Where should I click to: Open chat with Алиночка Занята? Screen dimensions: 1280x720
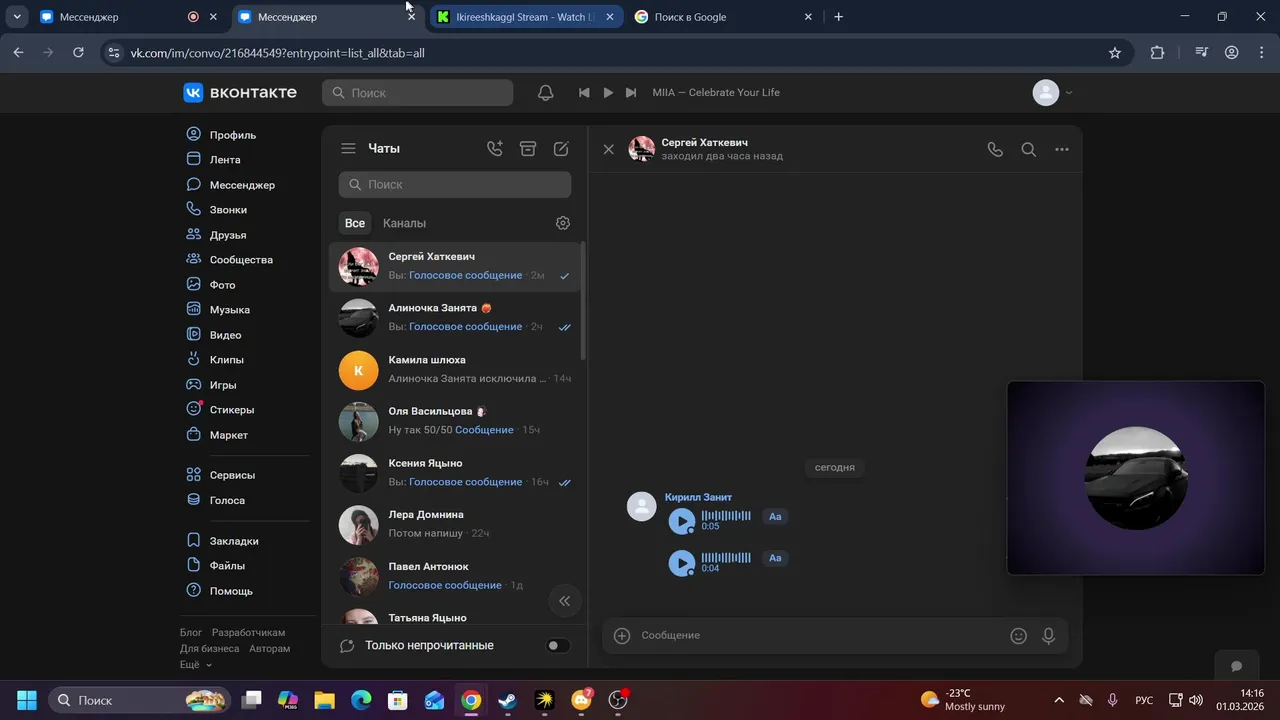coord(455,318)
